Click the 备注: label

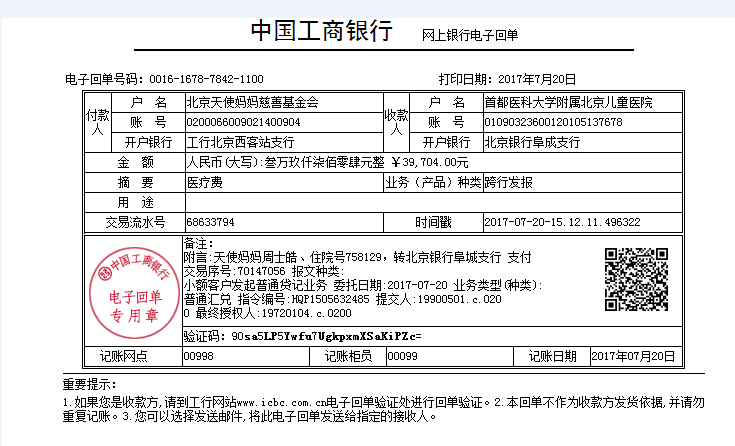(x=198, y=243)
